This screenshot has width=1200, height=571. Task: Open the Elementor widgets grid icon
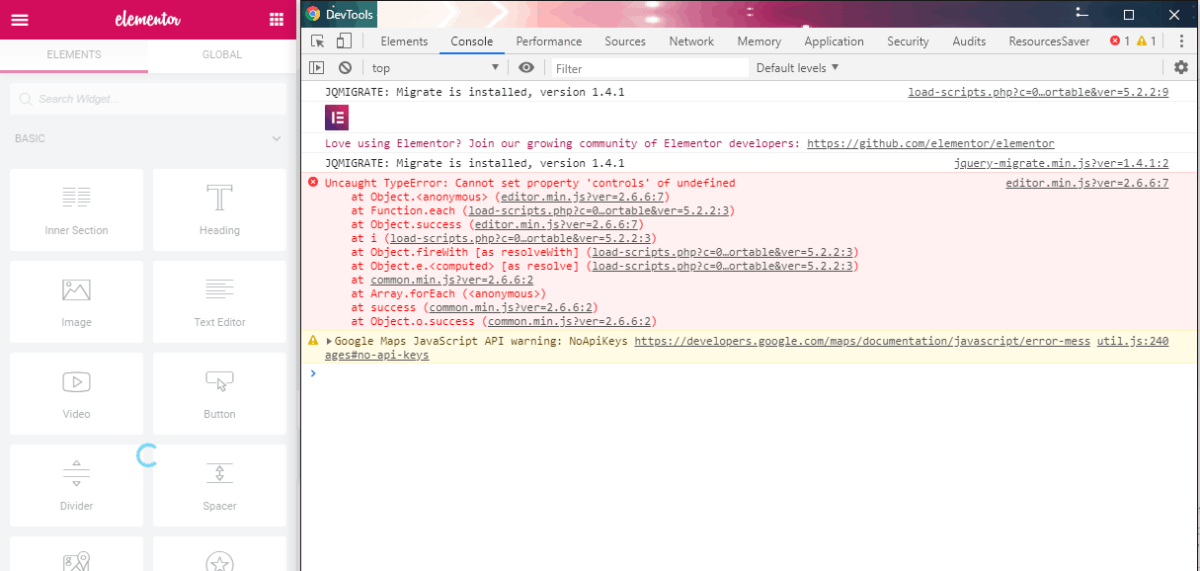[277, 20]
